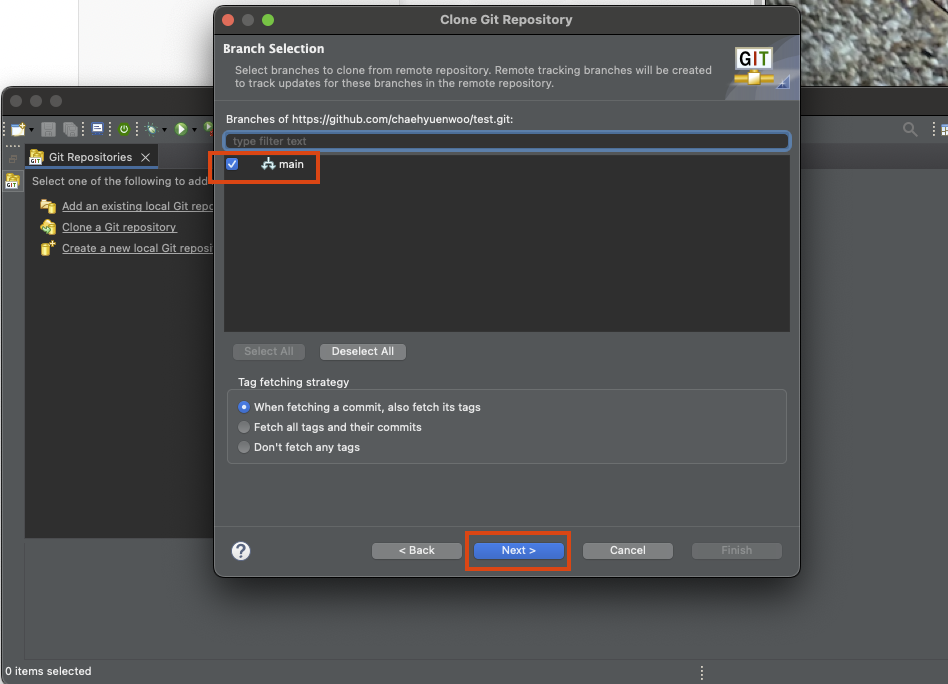Click the green Run toolbar icon
This screenshot has height=684, width=948.
pos(181,129)
